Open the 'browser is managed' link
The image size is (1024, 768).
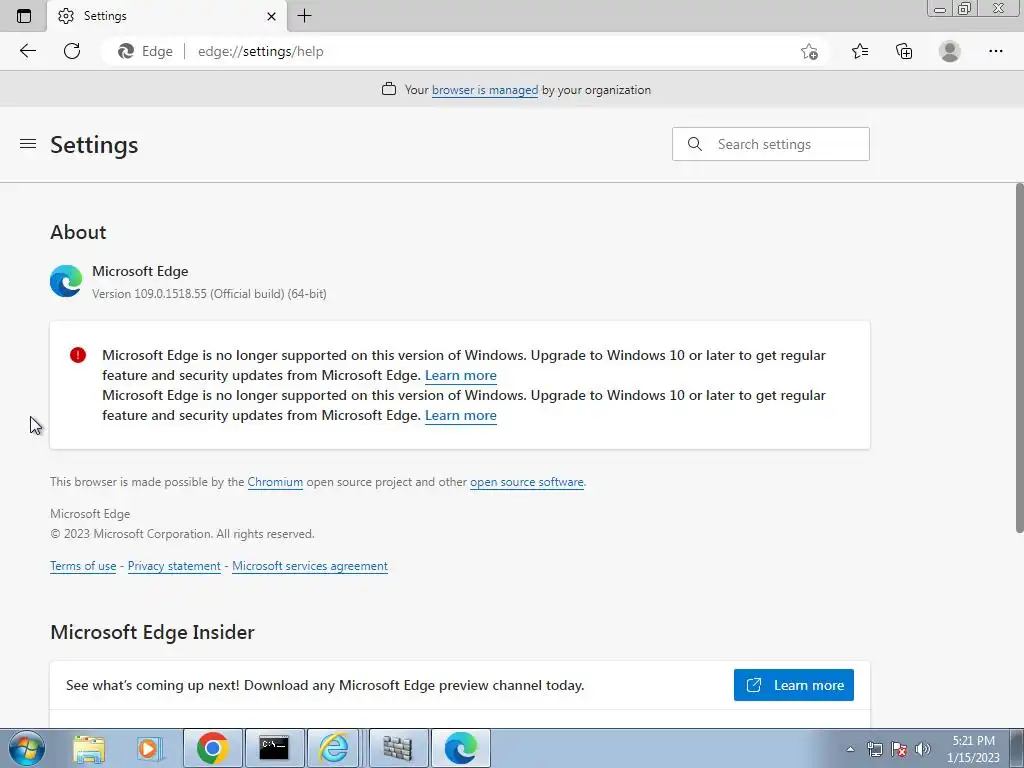485,90
